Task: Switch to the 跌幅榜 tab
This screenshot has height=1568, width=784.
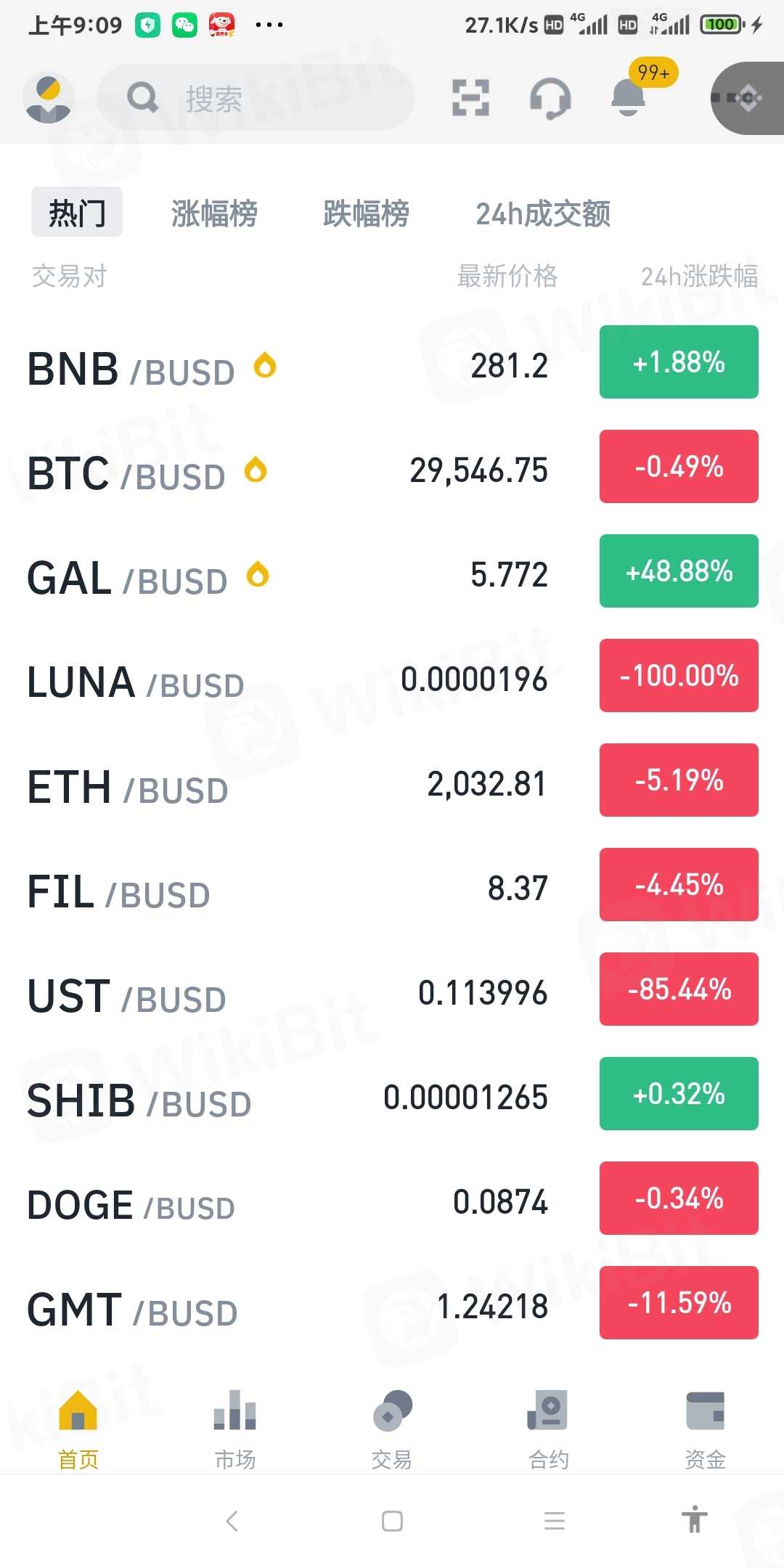Action: 366,213
